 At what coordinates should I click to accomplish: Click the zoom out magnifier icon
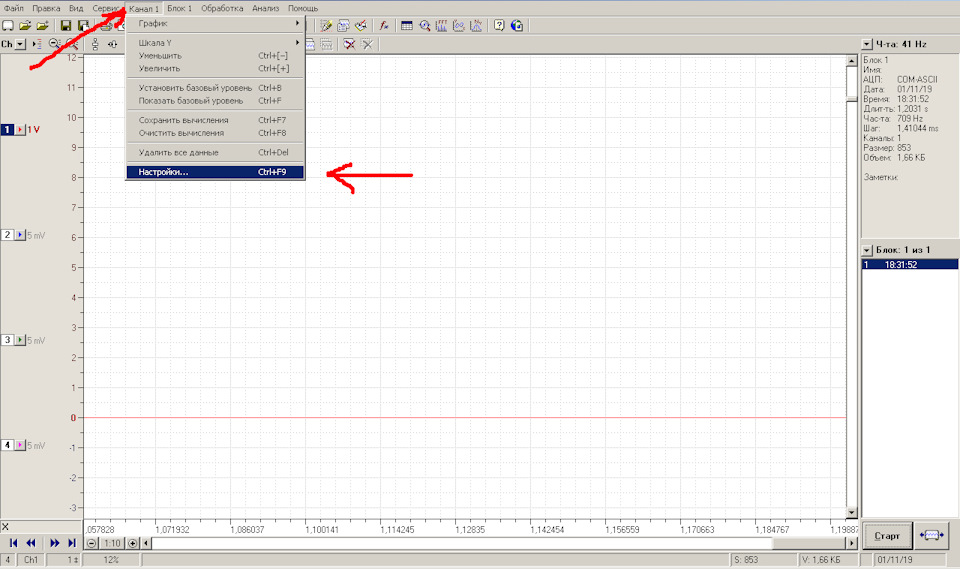pyautogui.click(x=55, y=44)
